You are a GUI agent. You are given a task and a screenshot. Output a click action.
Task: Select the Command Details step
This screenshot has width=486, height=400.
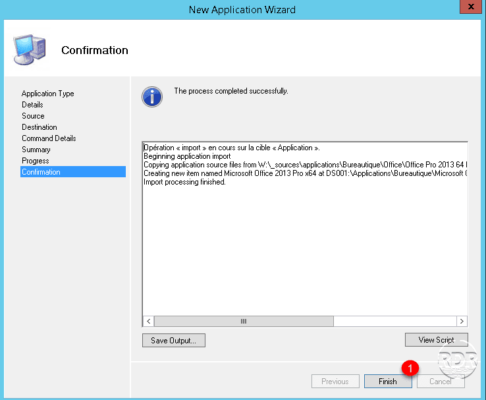tap(49, 138)
